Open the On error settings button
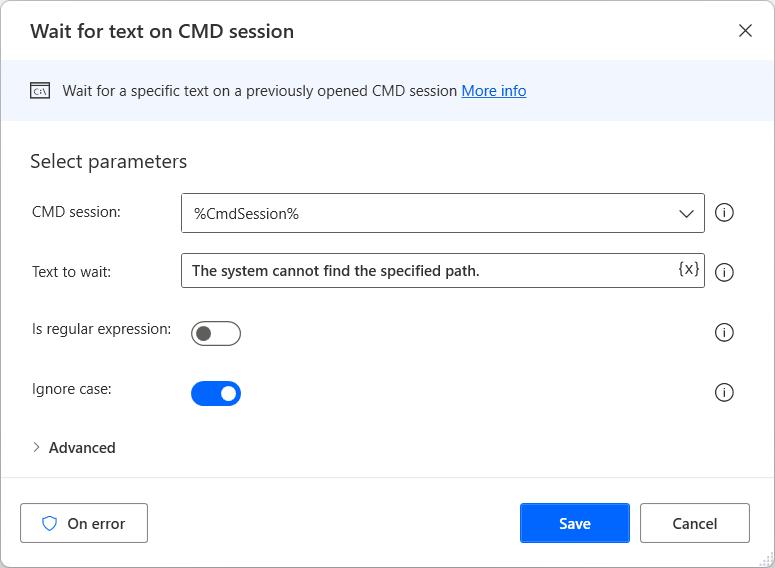The image size is (775, 568). pos(84,523)
